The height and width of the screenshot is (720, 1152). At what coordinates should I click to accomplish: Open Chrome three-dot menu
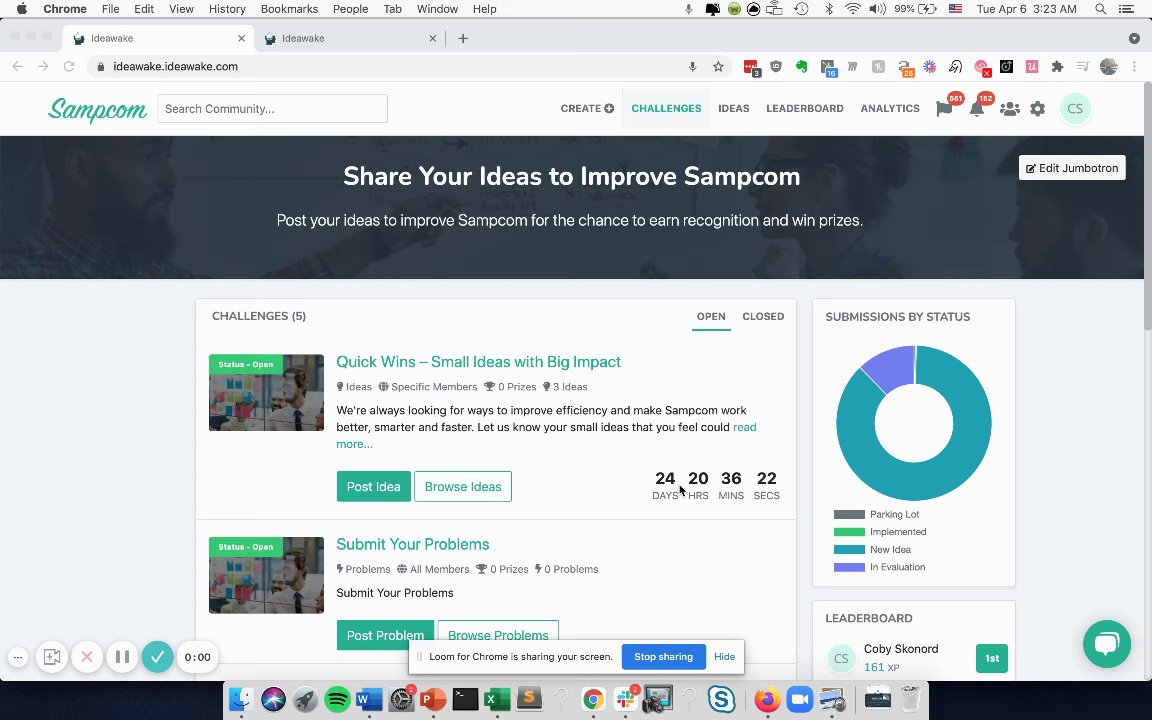coord(1134,67)
